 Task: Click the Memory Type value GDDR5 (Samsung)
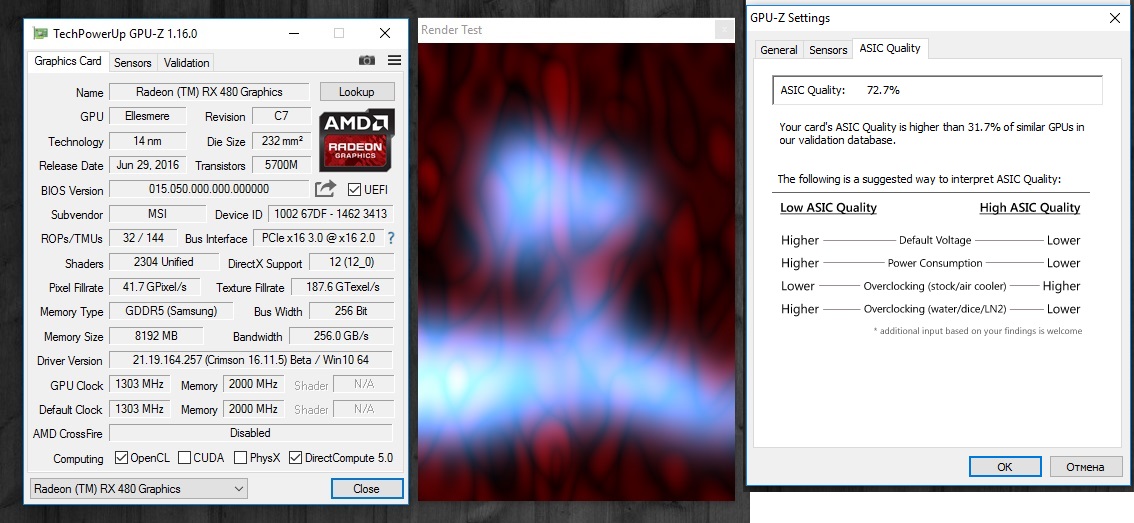171,311
